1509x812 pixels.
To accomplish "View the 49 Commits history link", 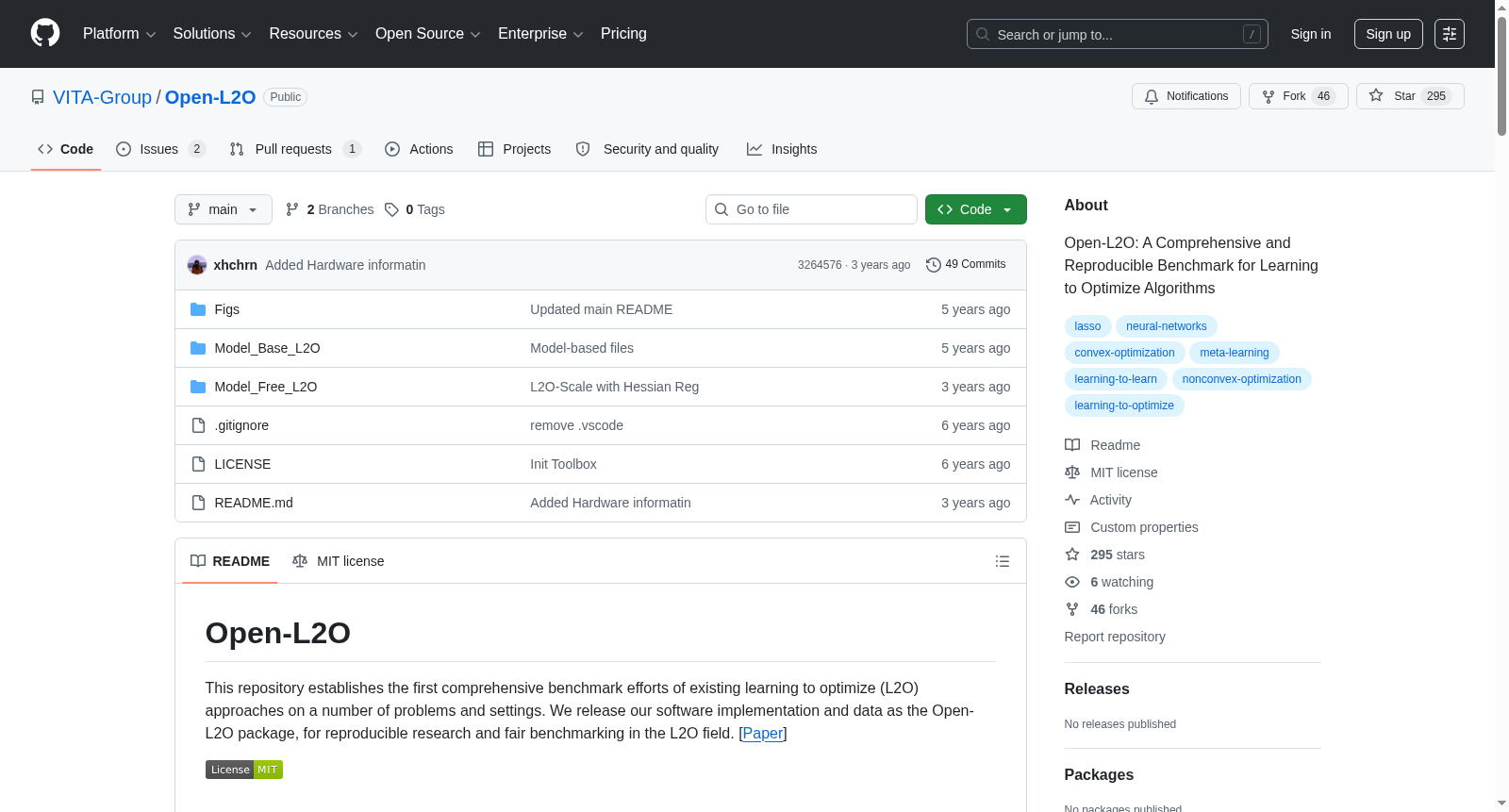I will (966, 265).
